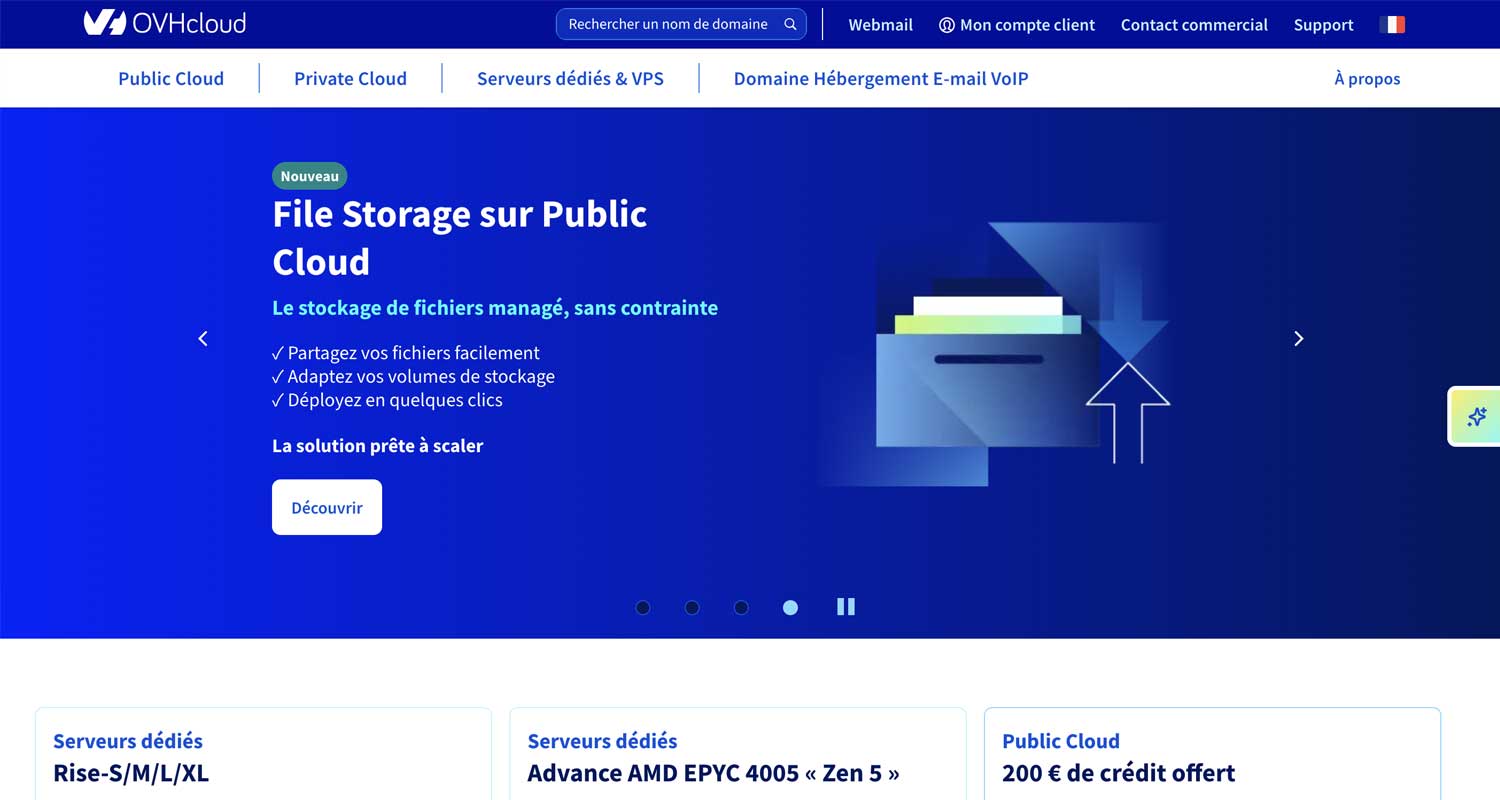Focus the domain name search field
This screenshot has width=1500, height=800.
(681, 24)
